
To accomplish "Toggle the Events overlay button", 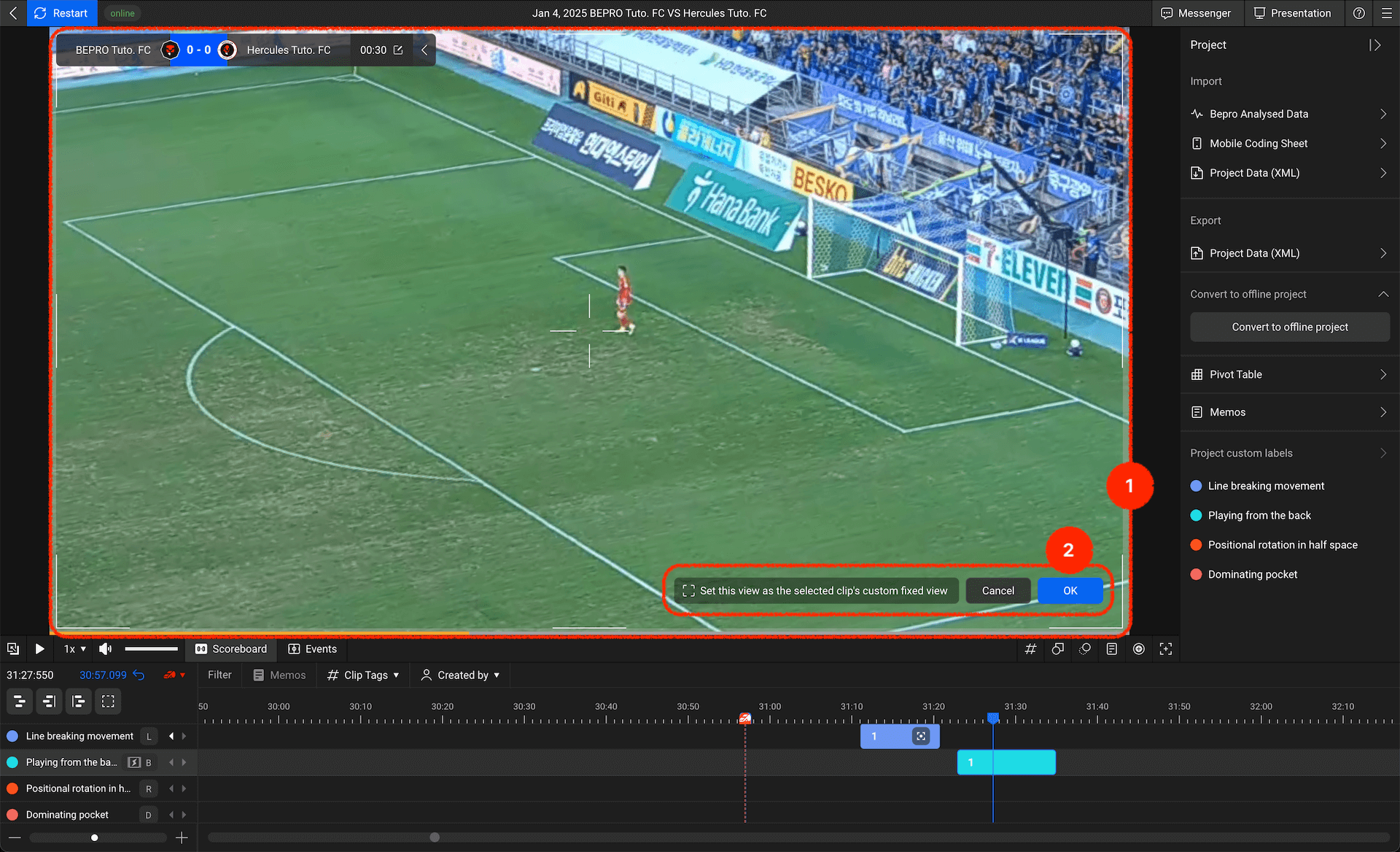I will (312, 648).
